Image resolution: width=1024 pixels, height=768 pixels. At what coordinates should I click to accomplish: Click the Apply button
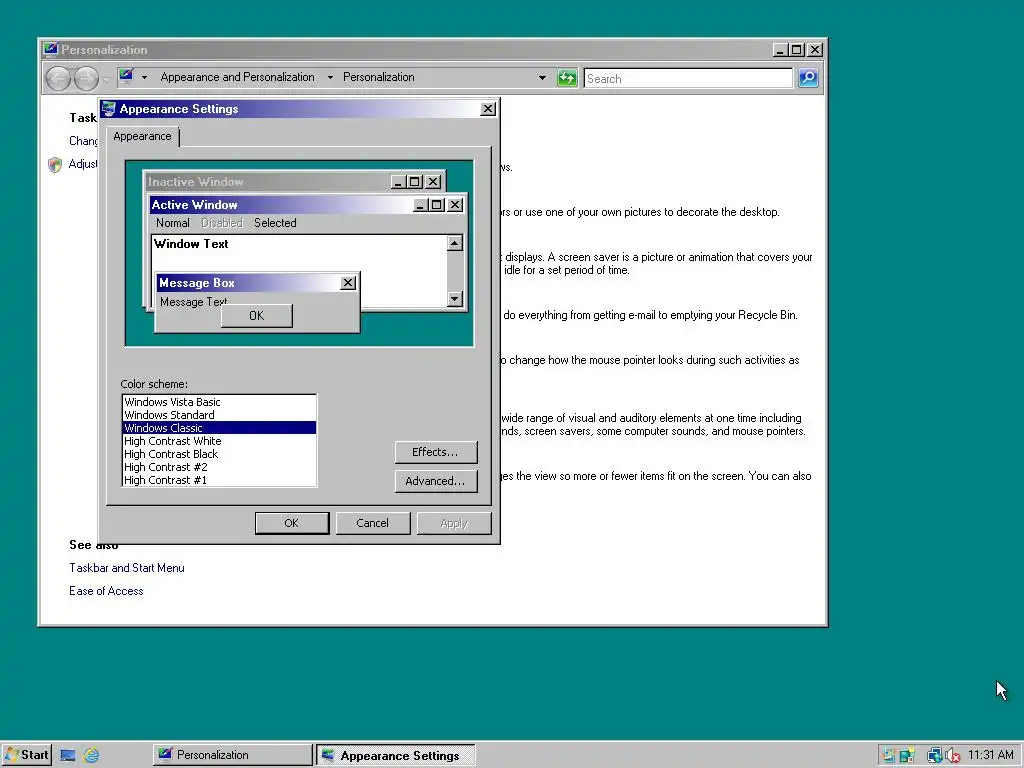click(454, 523)
